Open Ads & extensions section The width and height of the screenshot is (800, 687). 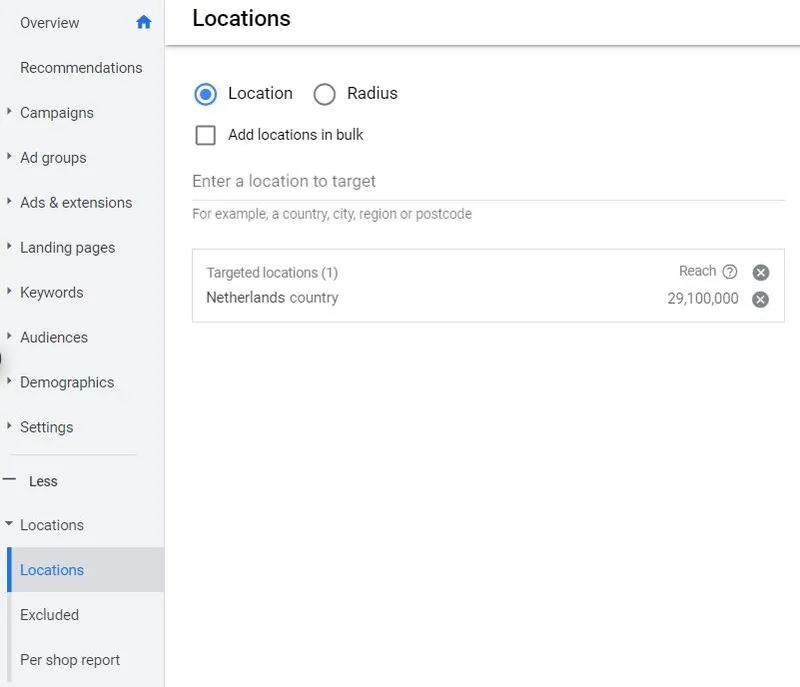pos(76,202)
